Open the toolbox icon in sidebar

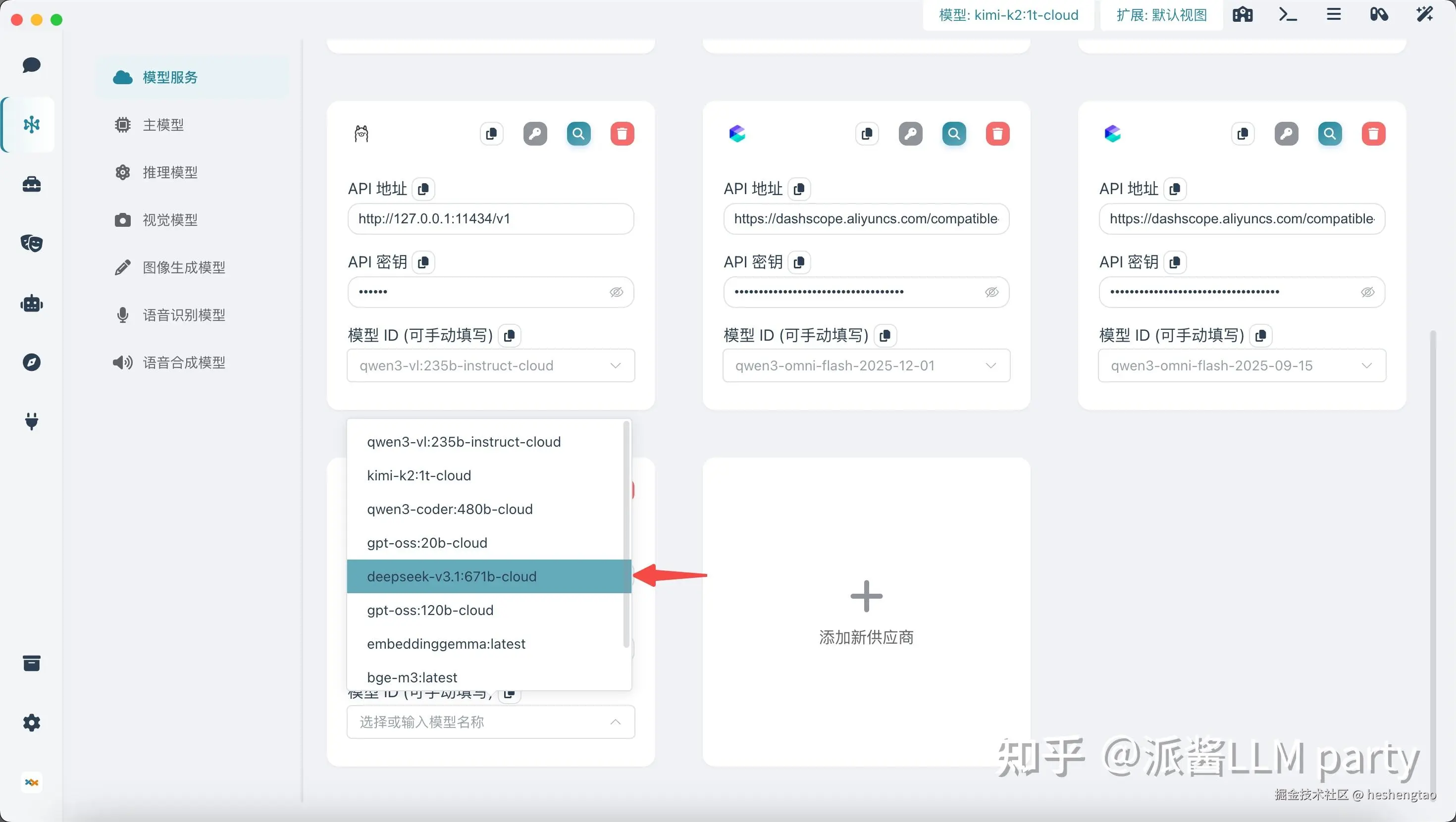click(x=32, y=184)
